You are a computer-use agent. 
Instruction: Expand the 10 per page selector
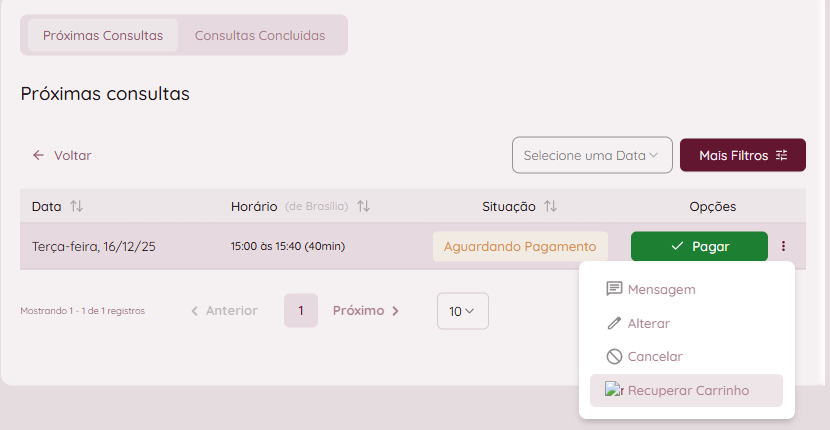(462, 311)
